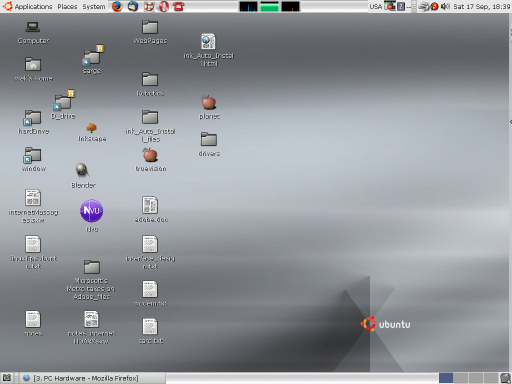The height and width of the screenshot is (384, 512).
Task: Click the purple question mark tray icon
Action: coord(401,6)
